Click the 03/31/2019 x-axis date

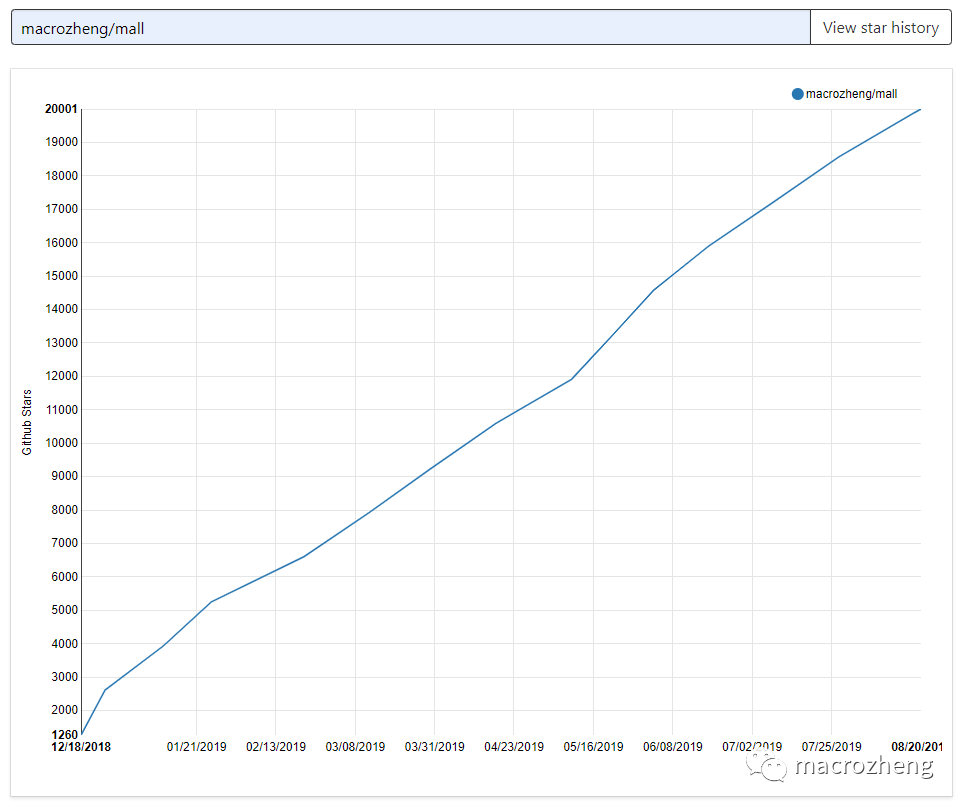coord(434,747)
